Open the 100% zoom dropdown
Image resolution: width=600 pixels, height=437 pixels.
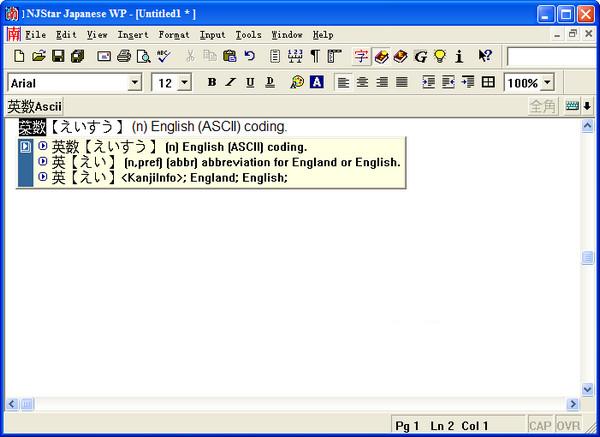click(547, 82)
